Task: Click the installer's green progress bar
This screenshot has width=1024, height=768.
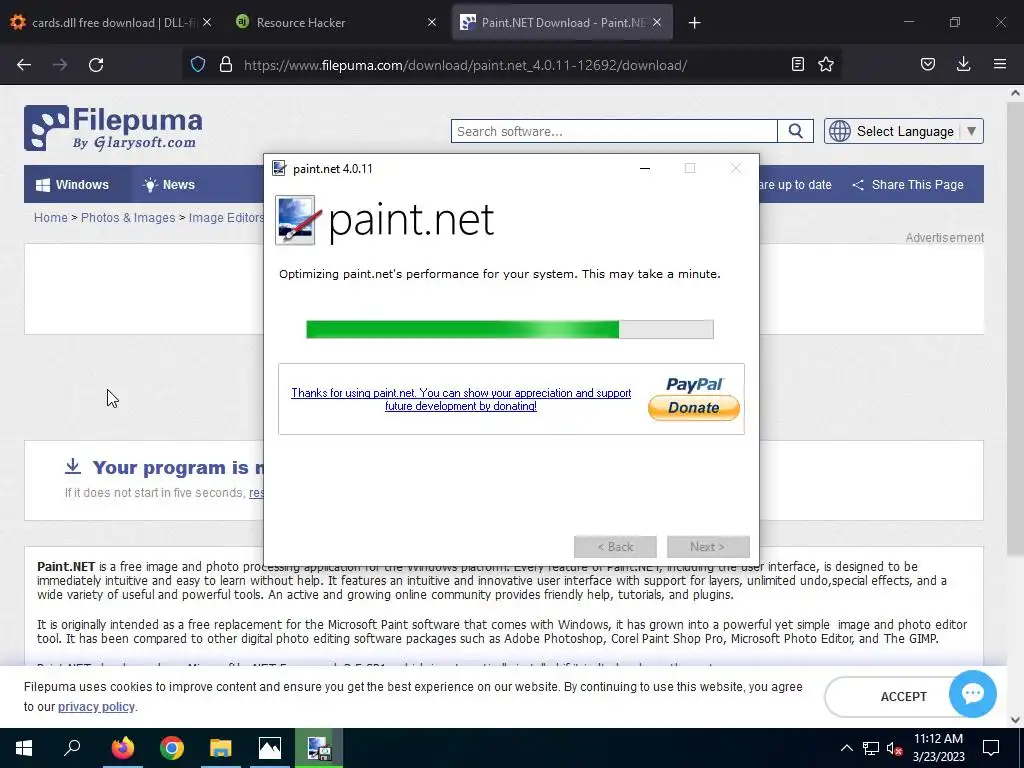Action: [x=510, y=329]
